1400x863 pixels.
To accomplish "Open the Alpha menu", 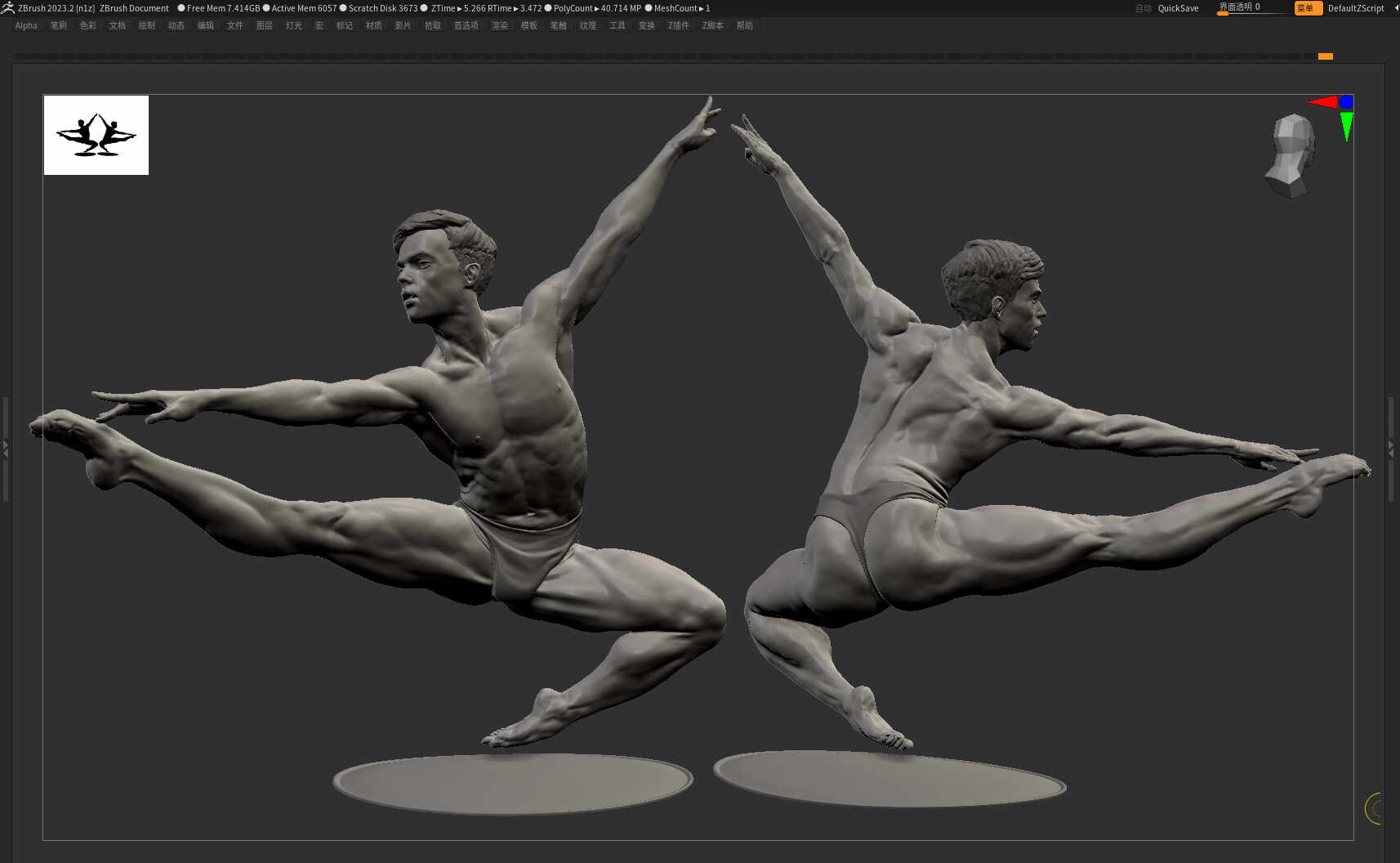I will coord(26,25).
